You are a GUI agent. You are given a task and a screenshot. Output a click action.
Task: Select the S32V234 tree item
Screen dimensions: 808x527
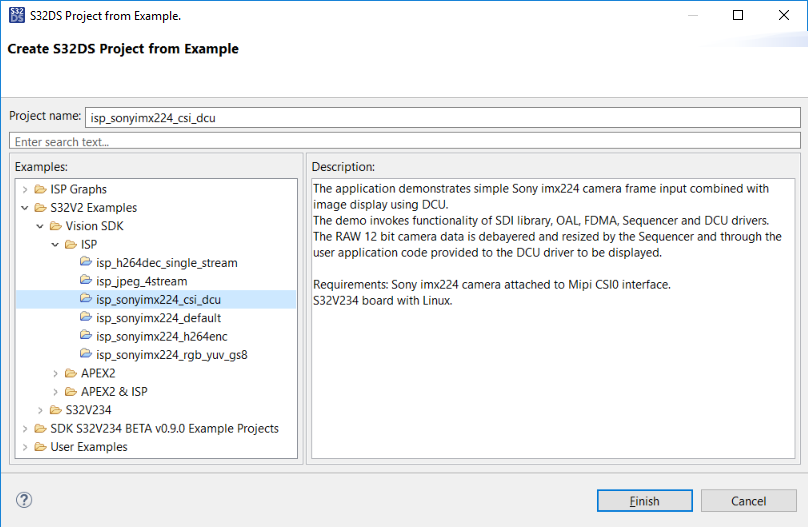[88, 410]
